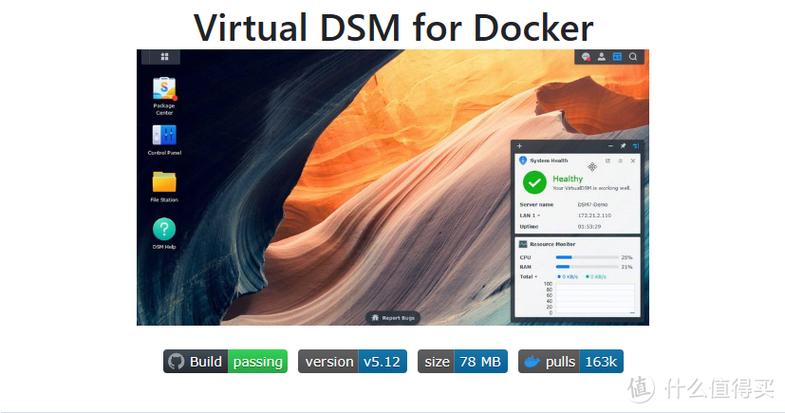Click the size 78 MB badge

[x=463, y=361]
